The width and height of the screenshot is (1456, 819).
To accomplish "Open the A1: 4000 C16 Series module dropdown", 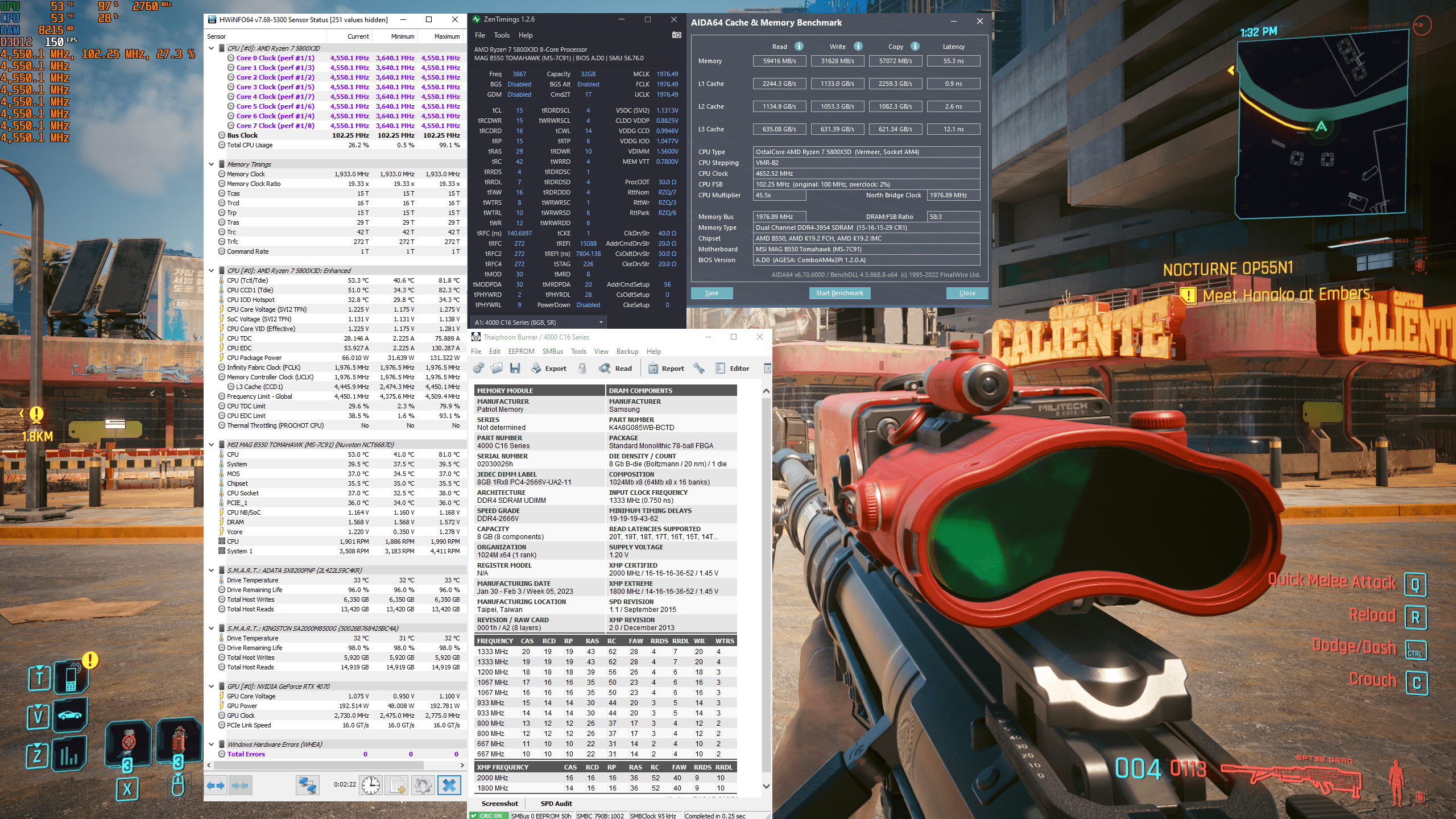I will pos(539,322).
